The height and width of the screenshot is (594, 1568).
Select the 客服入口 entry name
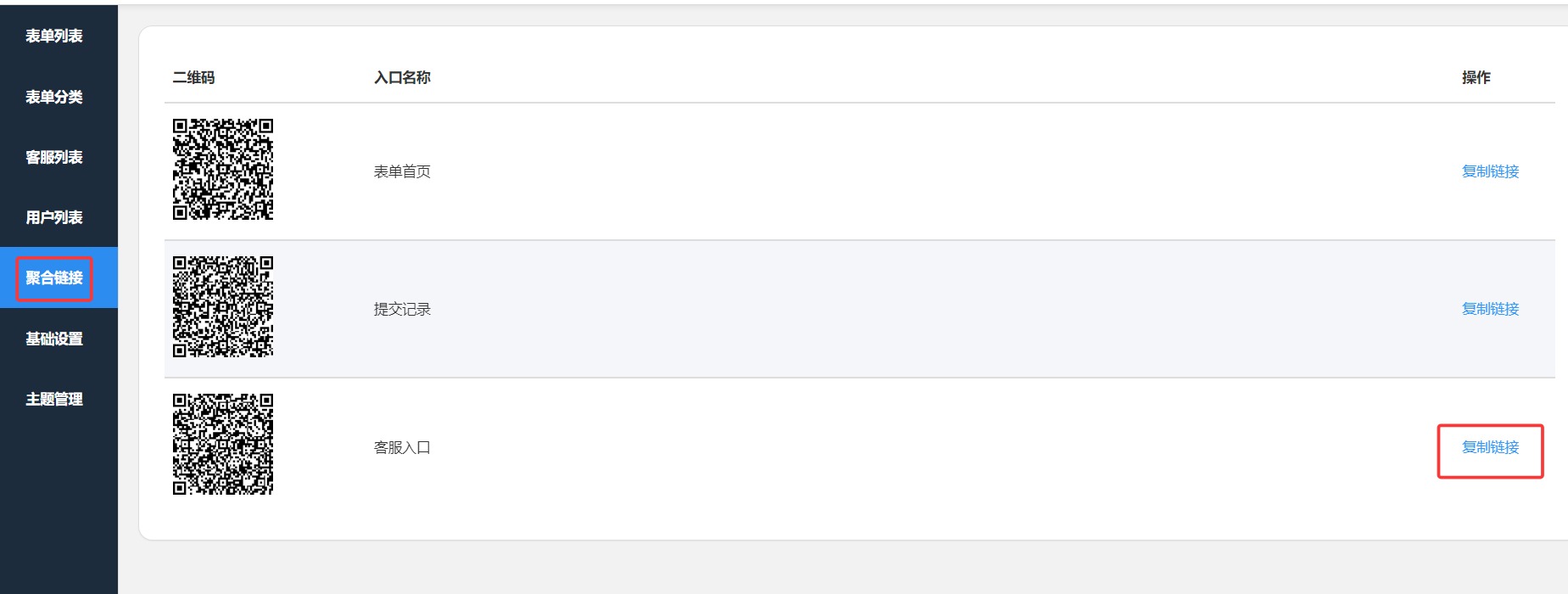pyautogui.click(x=402, y=447)
